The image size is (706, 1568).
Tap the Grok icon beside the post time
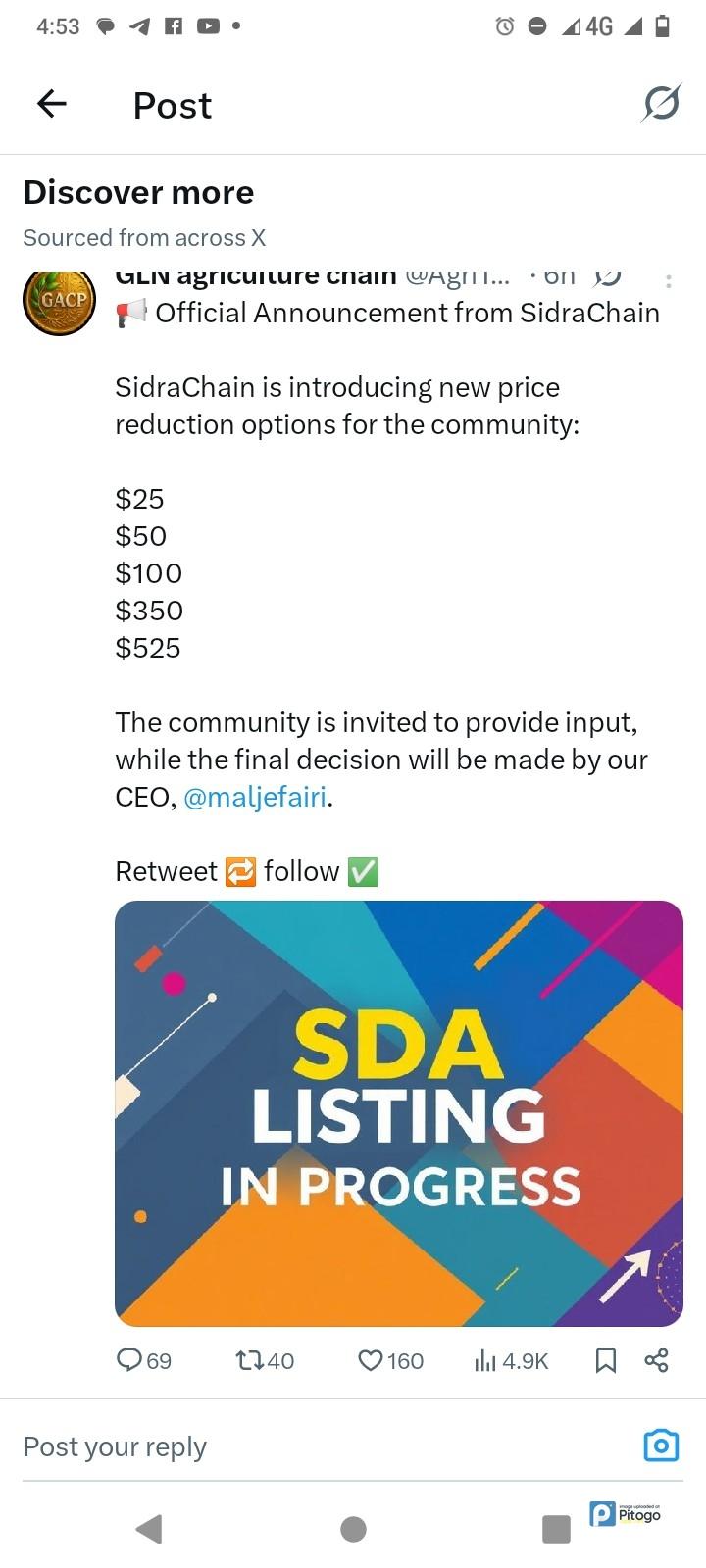coord(609,277)
